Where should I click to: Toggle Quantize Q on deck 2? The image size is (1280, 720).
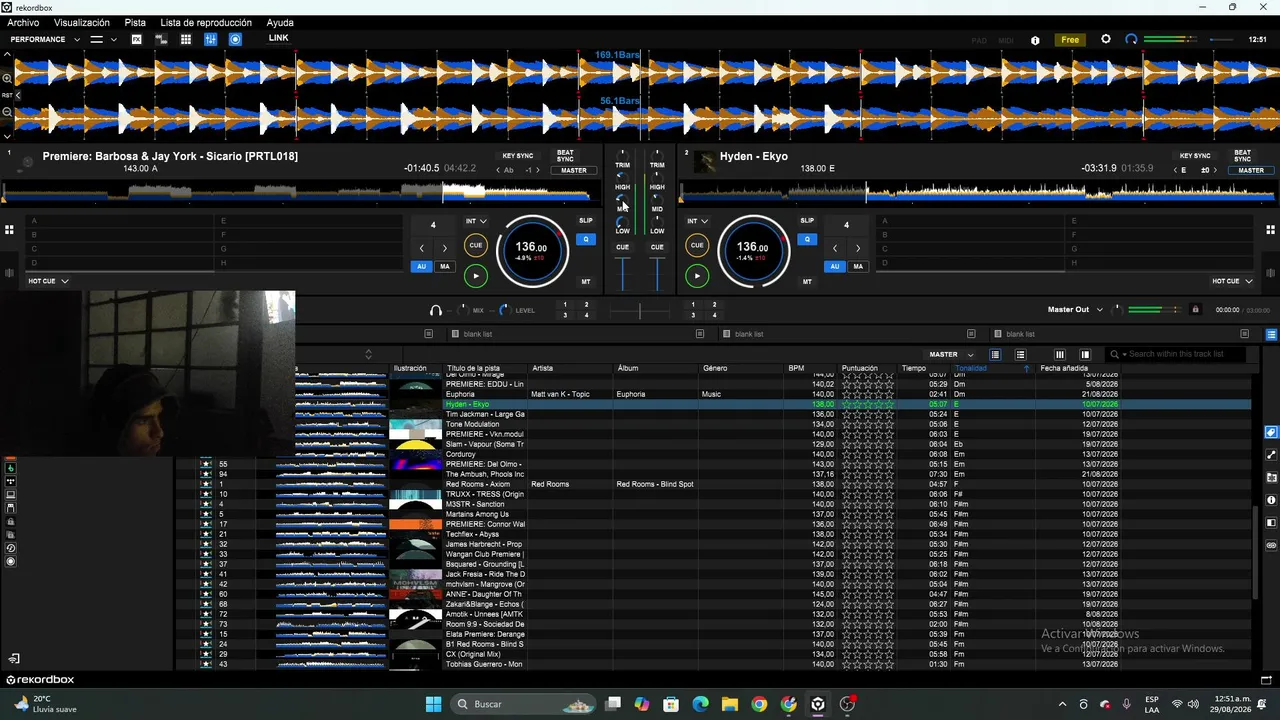pos(807,239)
